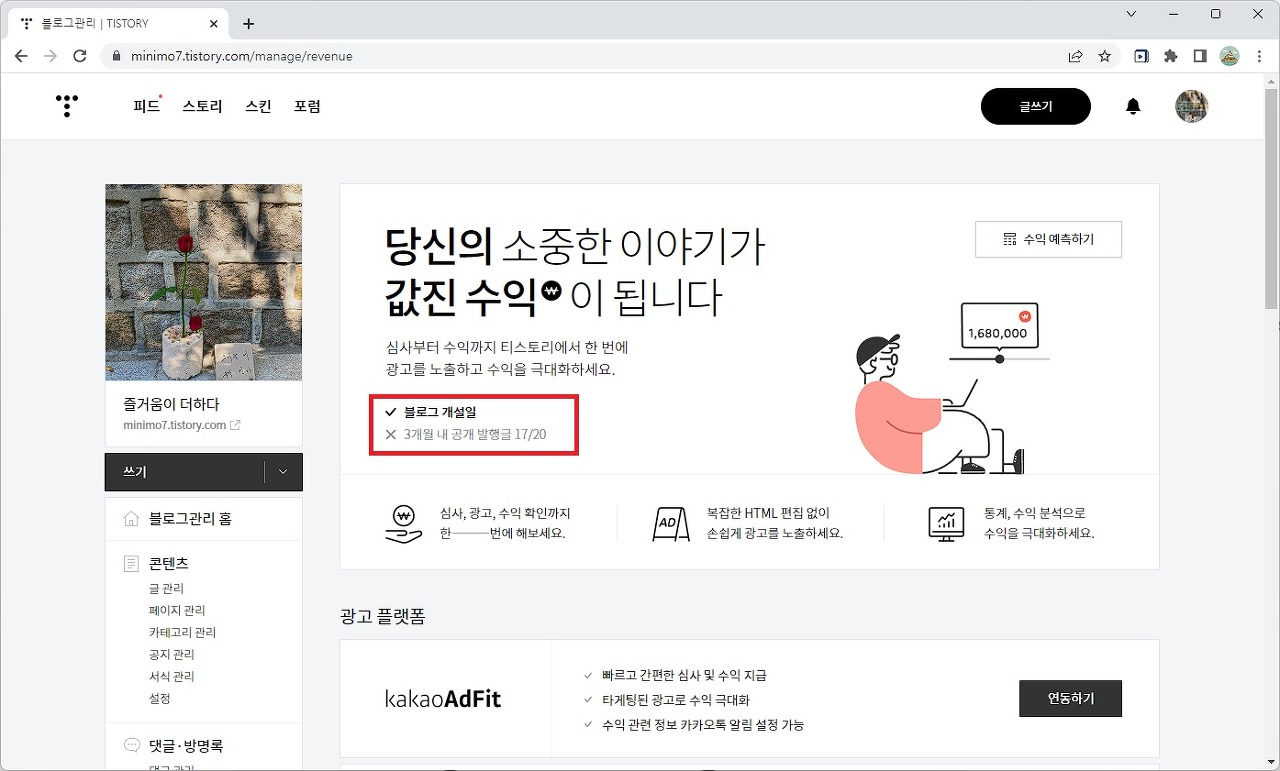Open 페이지 관리

(177, 610)
